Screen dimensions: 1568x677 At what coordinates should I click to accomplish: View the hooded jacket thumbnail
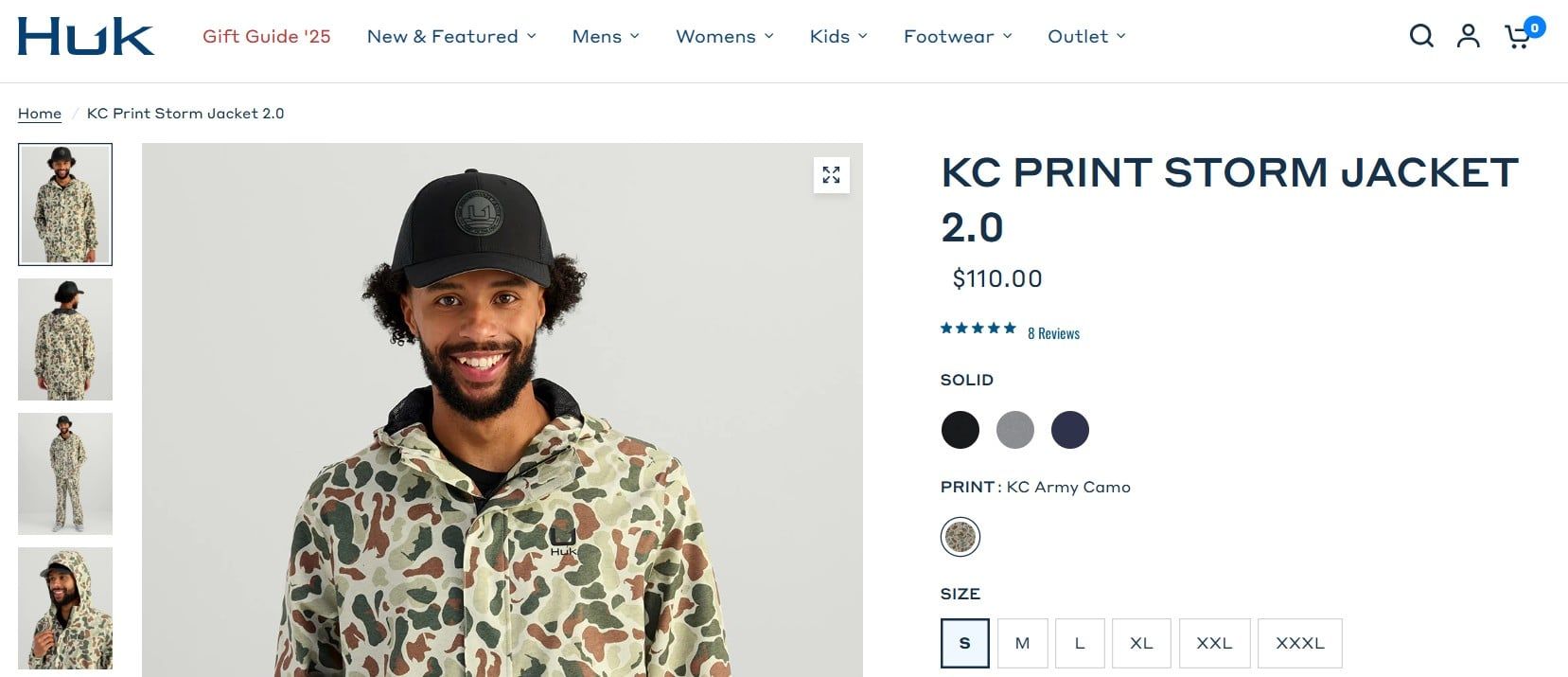coord(65,608)
